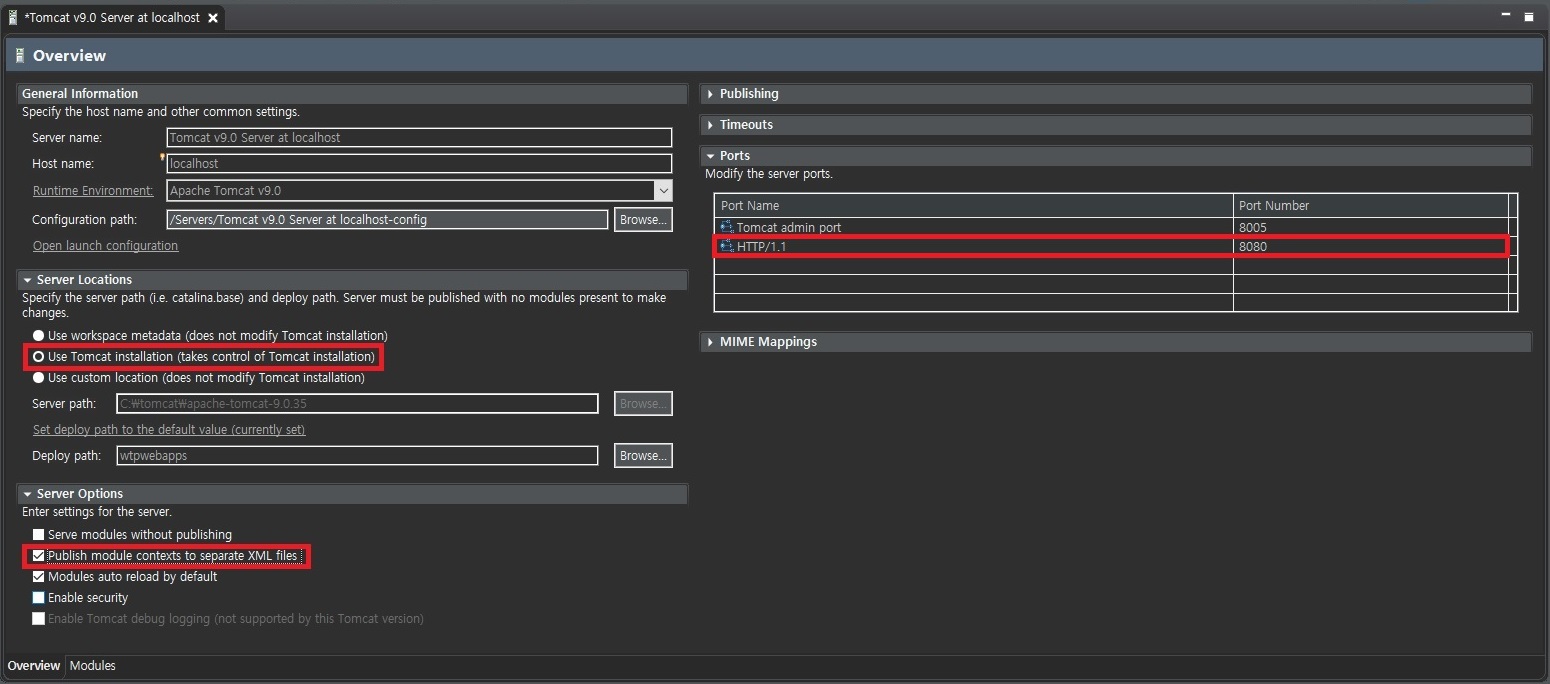
Task: Click the Deploy path field wtpwebapps
Action: click(x=357, y=455)
